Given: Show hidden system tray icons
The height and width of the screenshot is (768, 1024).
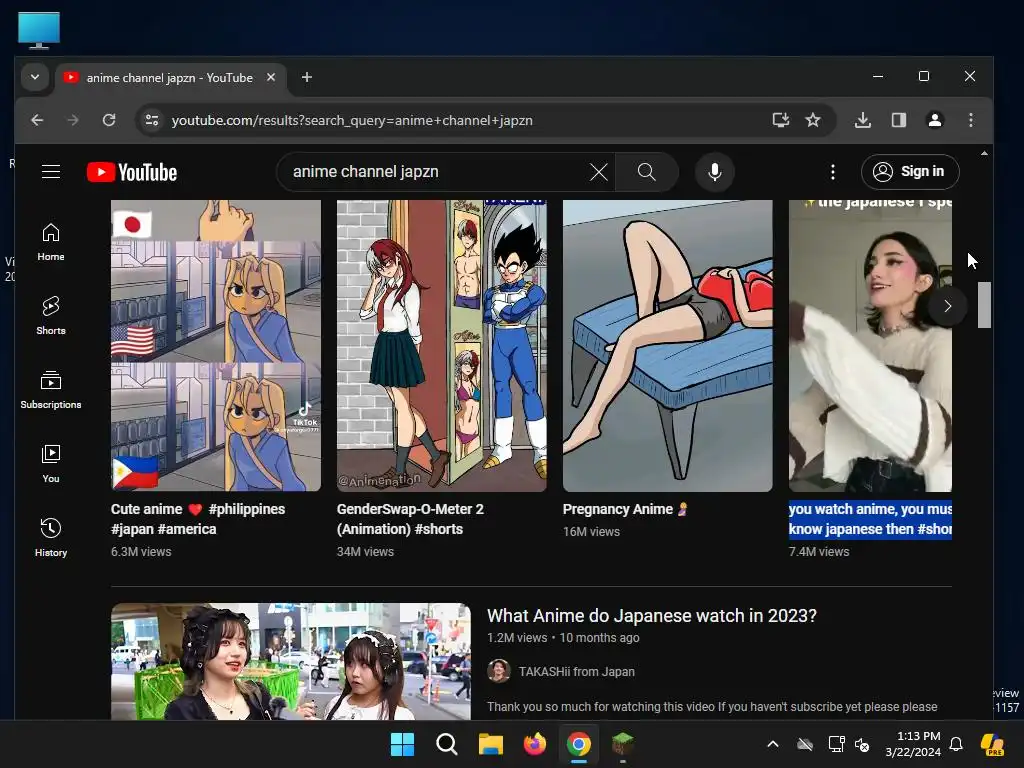Looking at the screenshot, I should click(773, 744).
